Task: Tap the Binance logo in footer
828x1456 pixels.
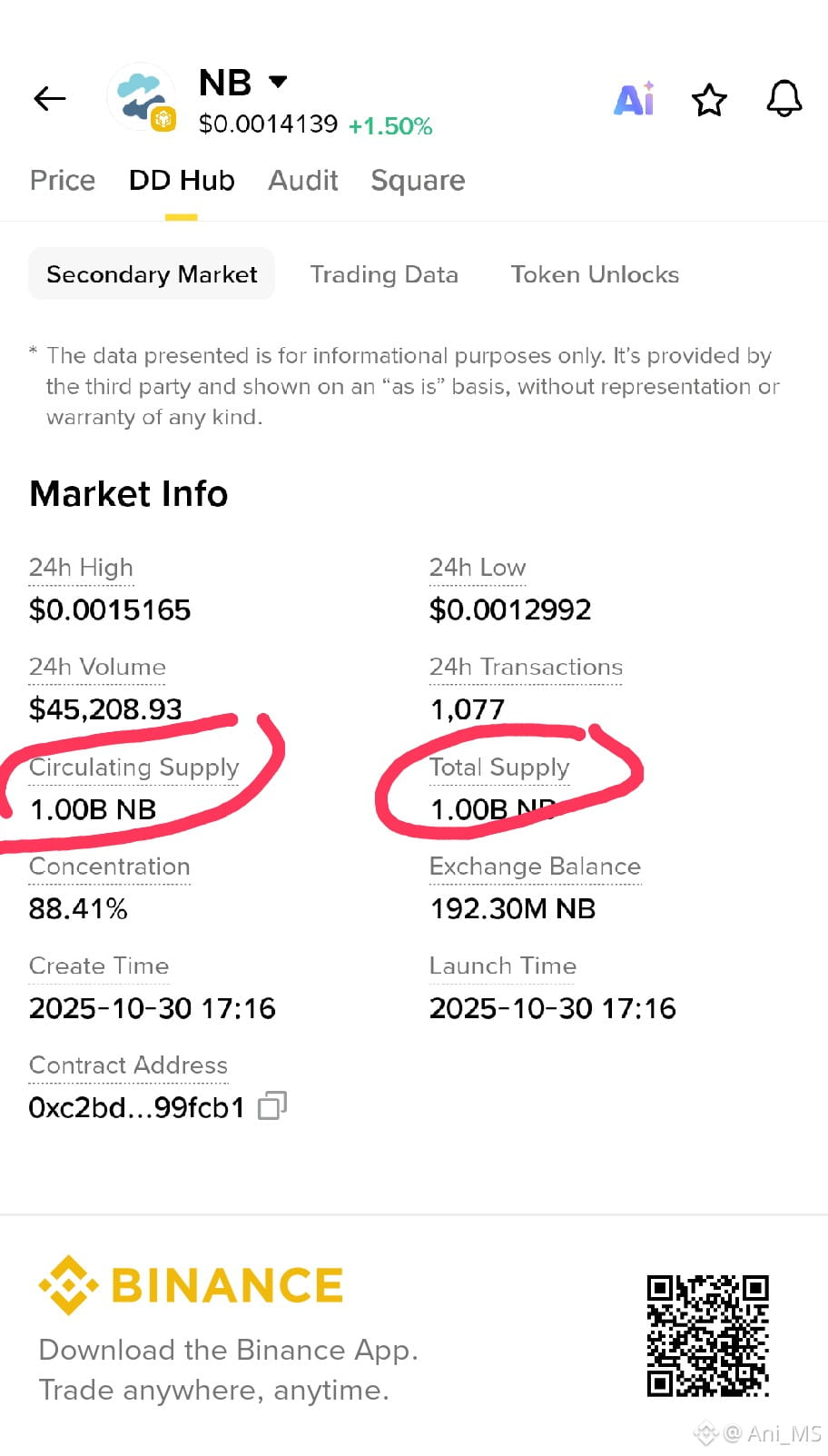Action: (x=192, y=1284)
